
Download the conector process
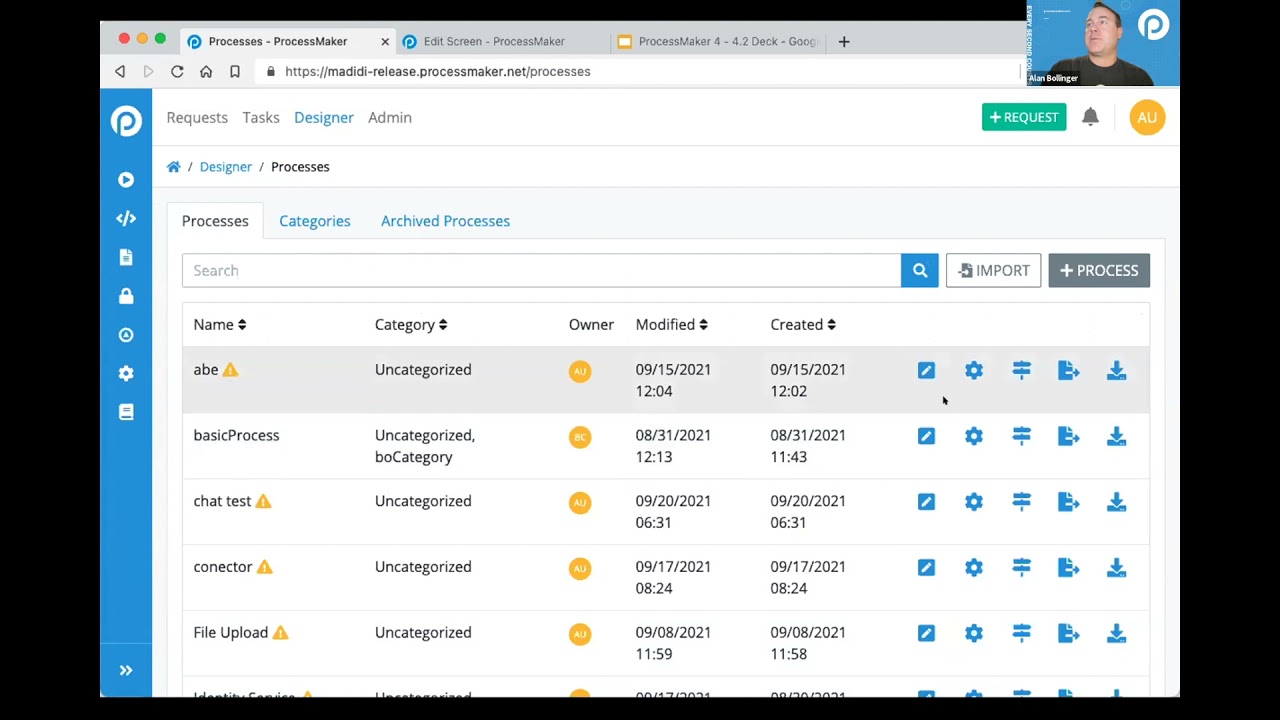click(x=1116, y=568)
